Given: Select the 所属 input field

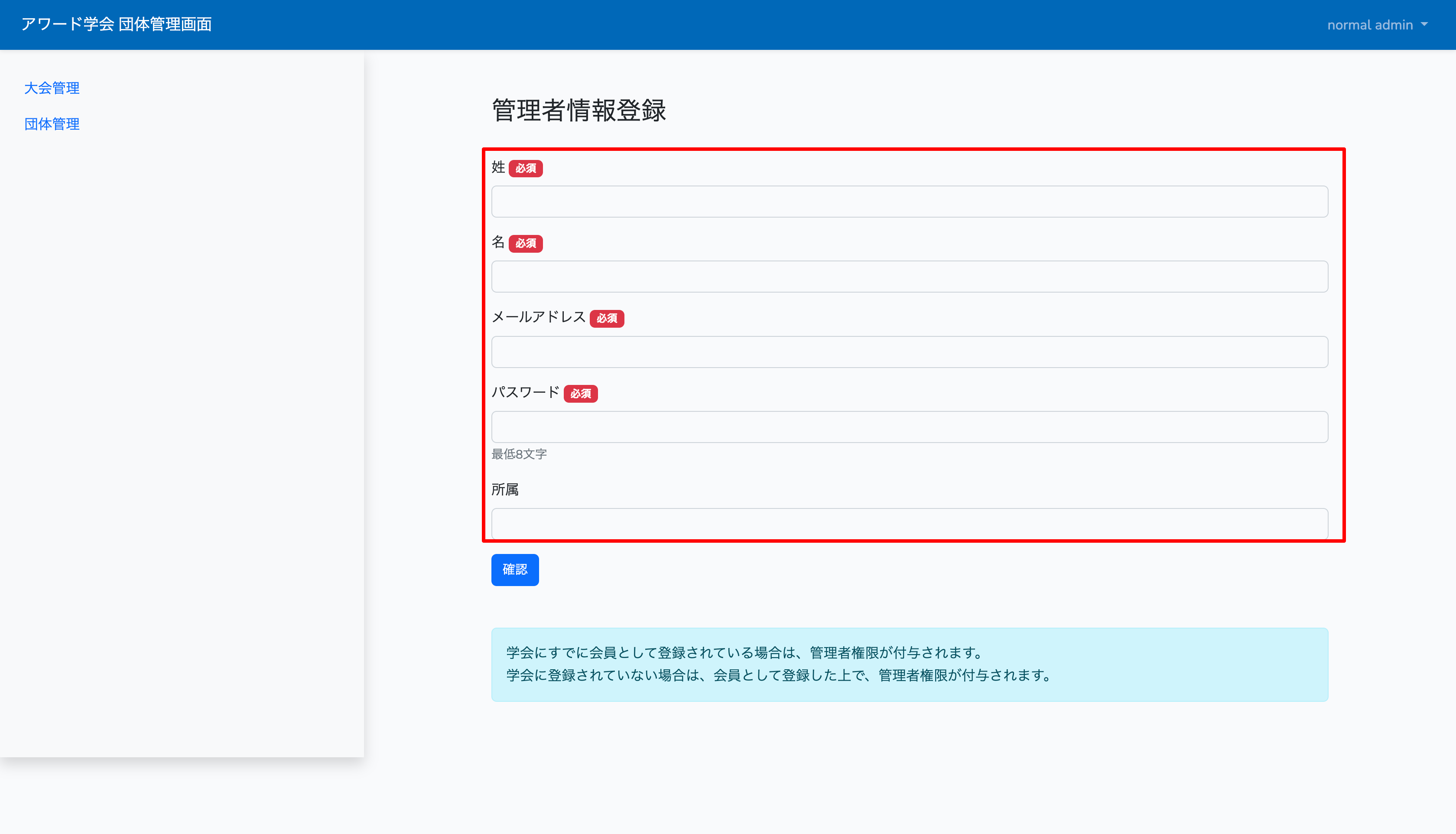Looking at the screenshot, I should coord(909,523).
